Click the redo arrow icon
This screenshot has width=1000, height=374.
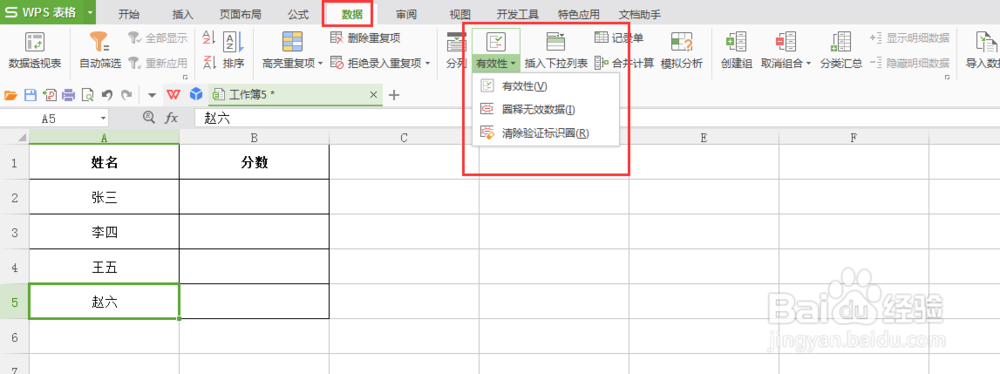(126, 95)
